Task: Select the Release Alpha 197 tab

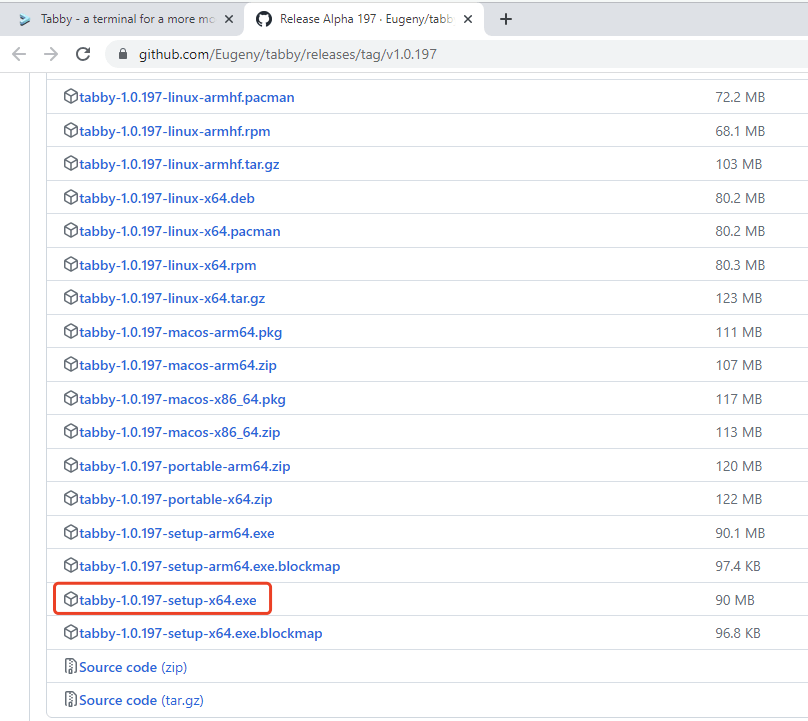Action: click(x=365, y=19)
